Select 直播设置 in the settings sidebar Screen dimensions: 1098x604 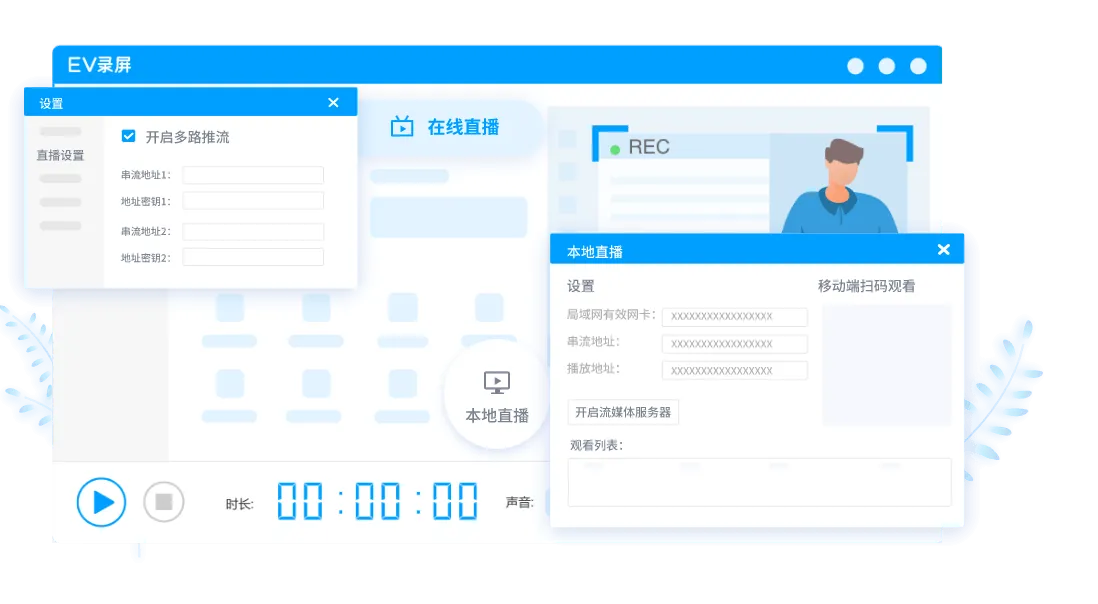(x=62, y=155)
